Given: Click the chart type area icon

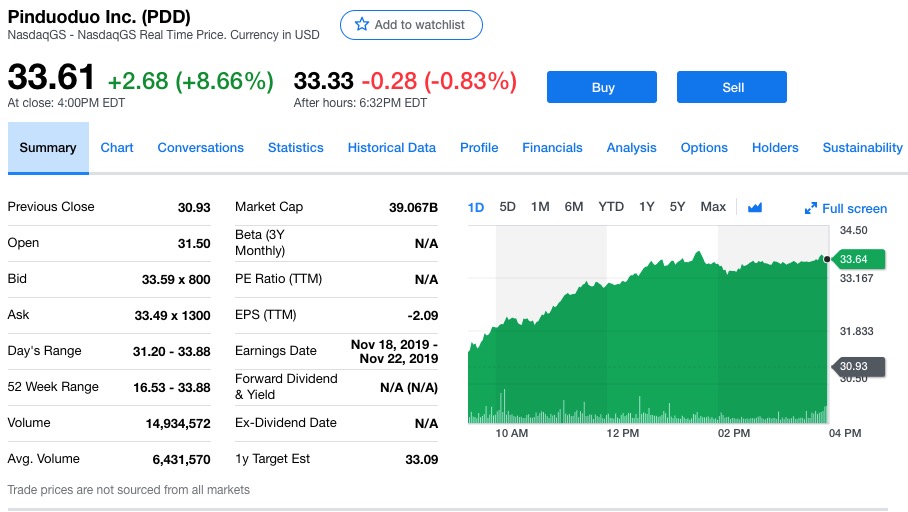Looking at the screenshot, I should pos(755,207).
